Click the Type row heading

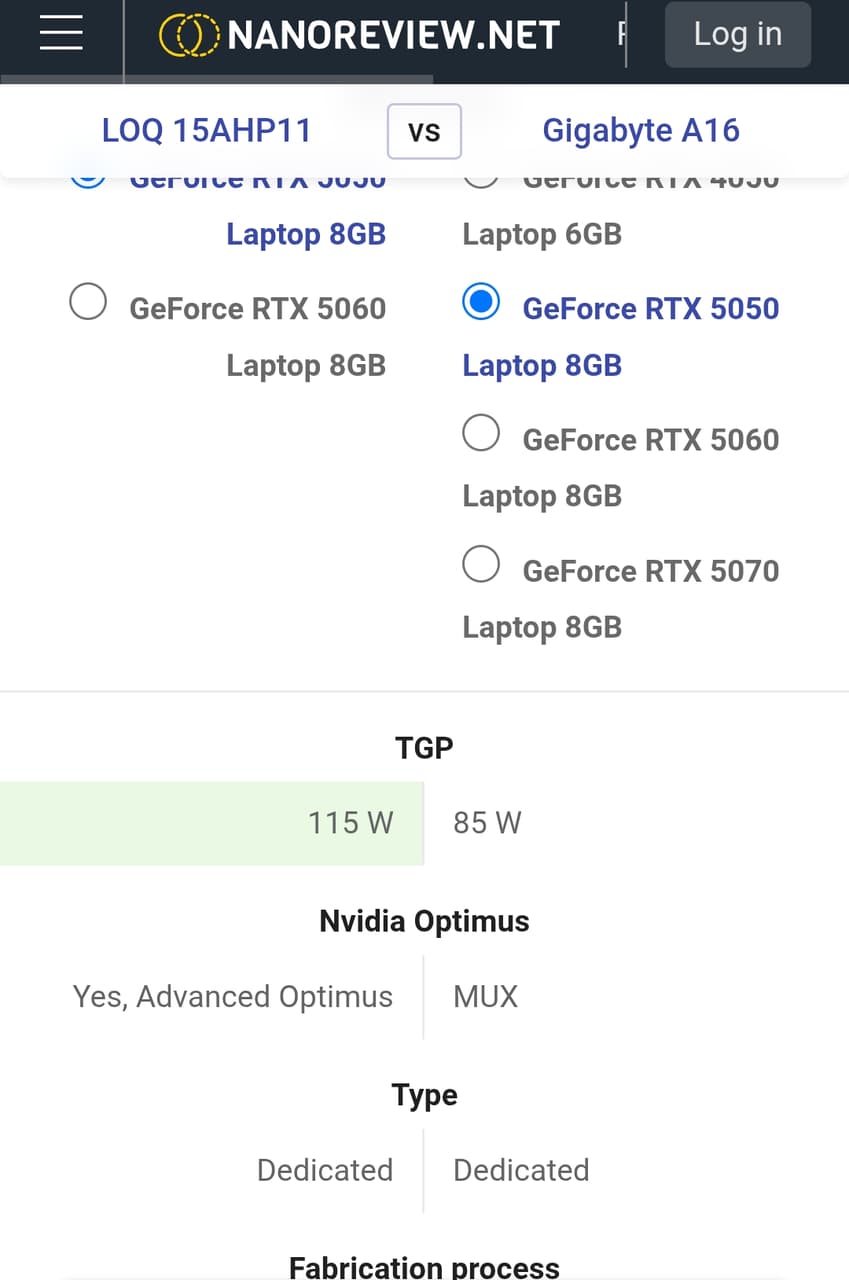(x=424, y=1095)
